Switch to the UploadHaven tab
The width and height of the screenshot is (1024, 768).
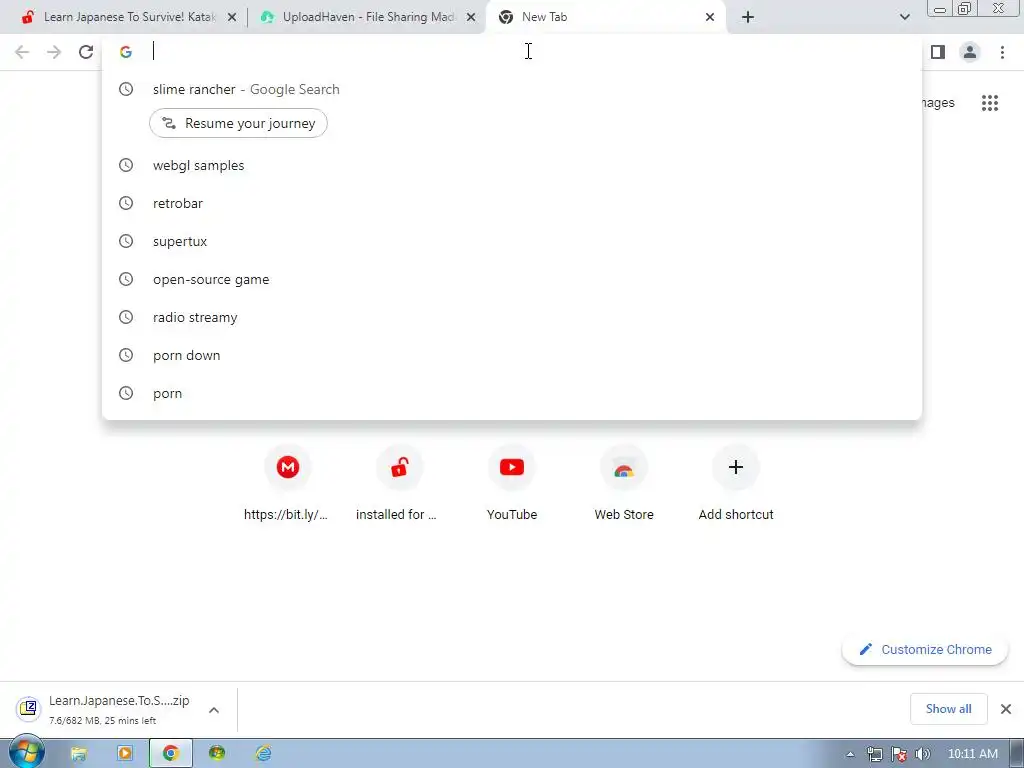coord(368,17)
